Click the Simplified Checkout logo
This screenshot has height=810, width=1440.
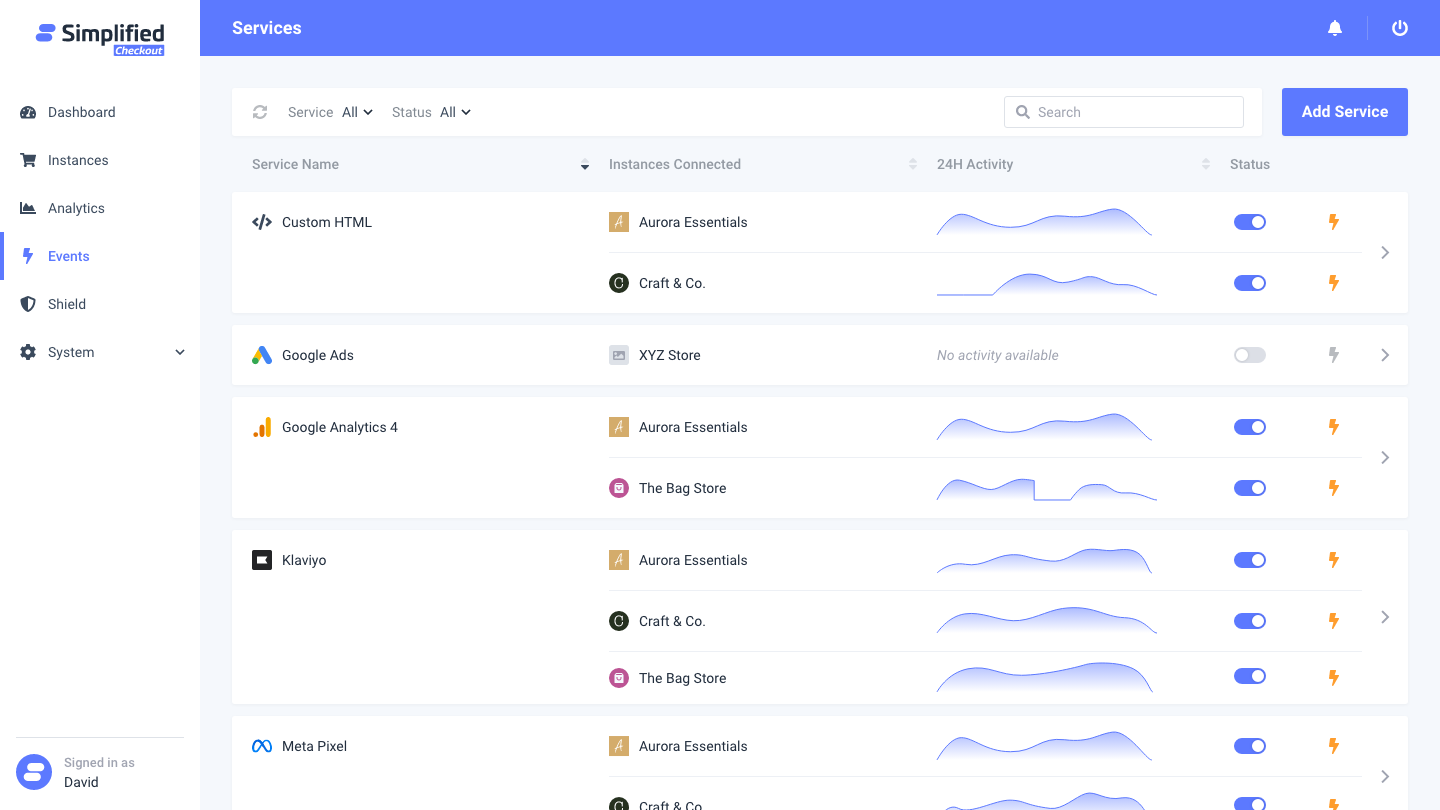pos(100,38)
